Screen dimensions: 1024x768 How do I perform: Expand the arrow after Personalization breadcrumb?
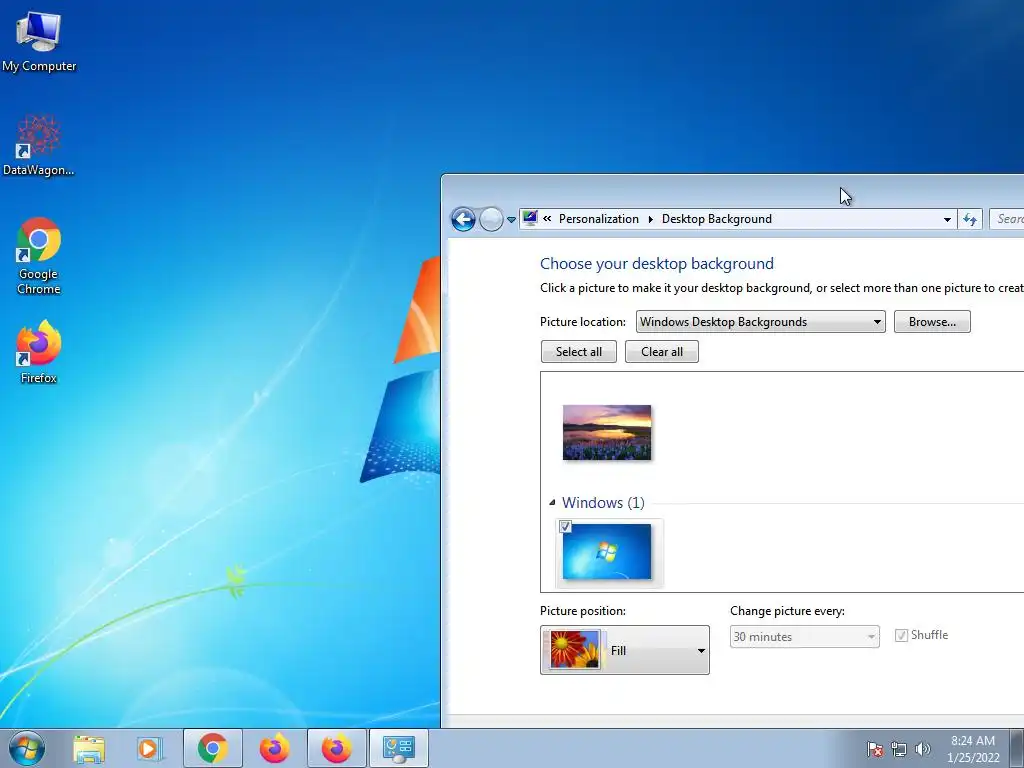pyautogui.click(x=650, y=219)
